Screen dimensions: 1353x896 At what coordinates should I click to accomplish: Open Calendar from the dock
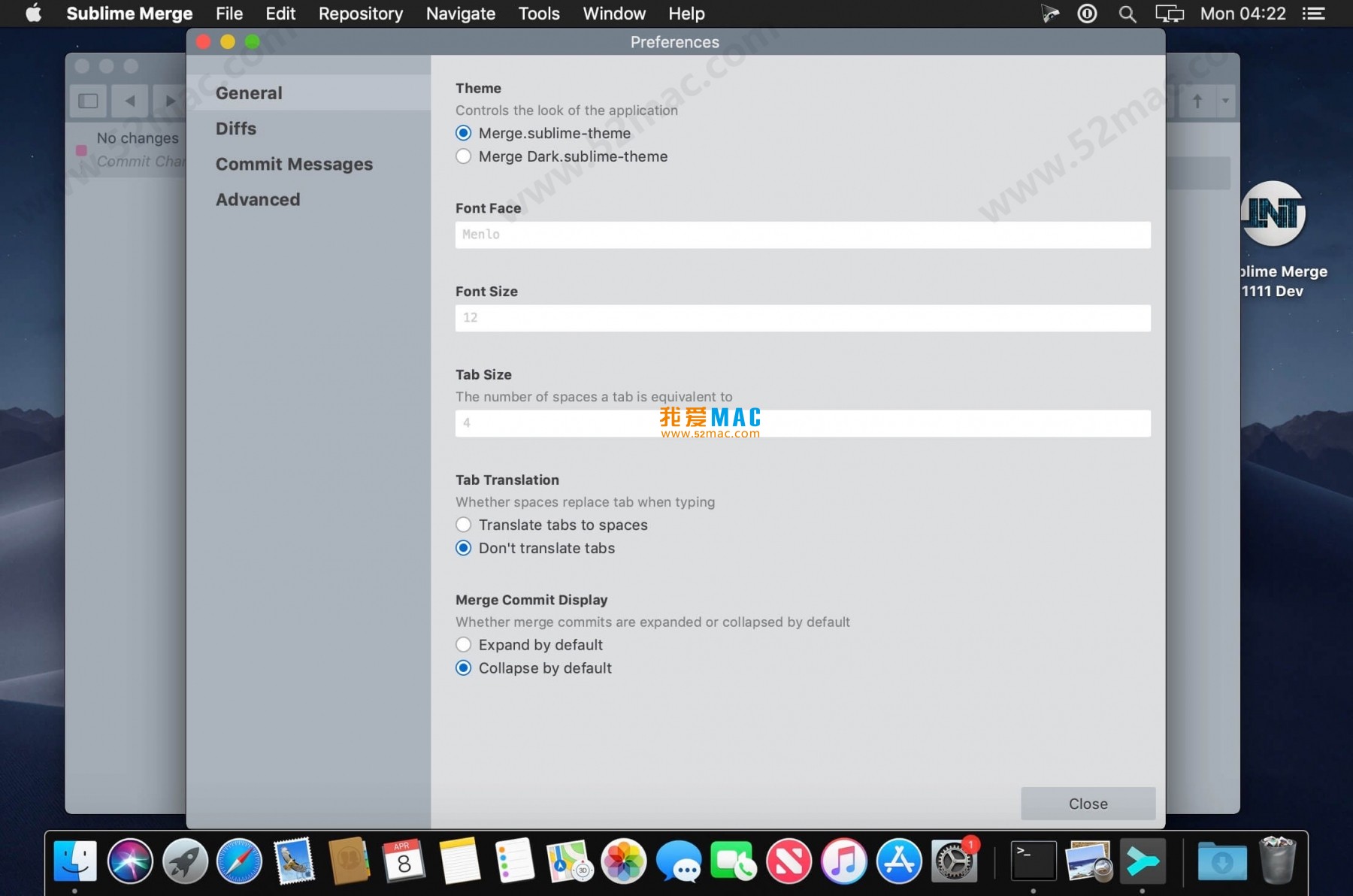click(404, 861)
